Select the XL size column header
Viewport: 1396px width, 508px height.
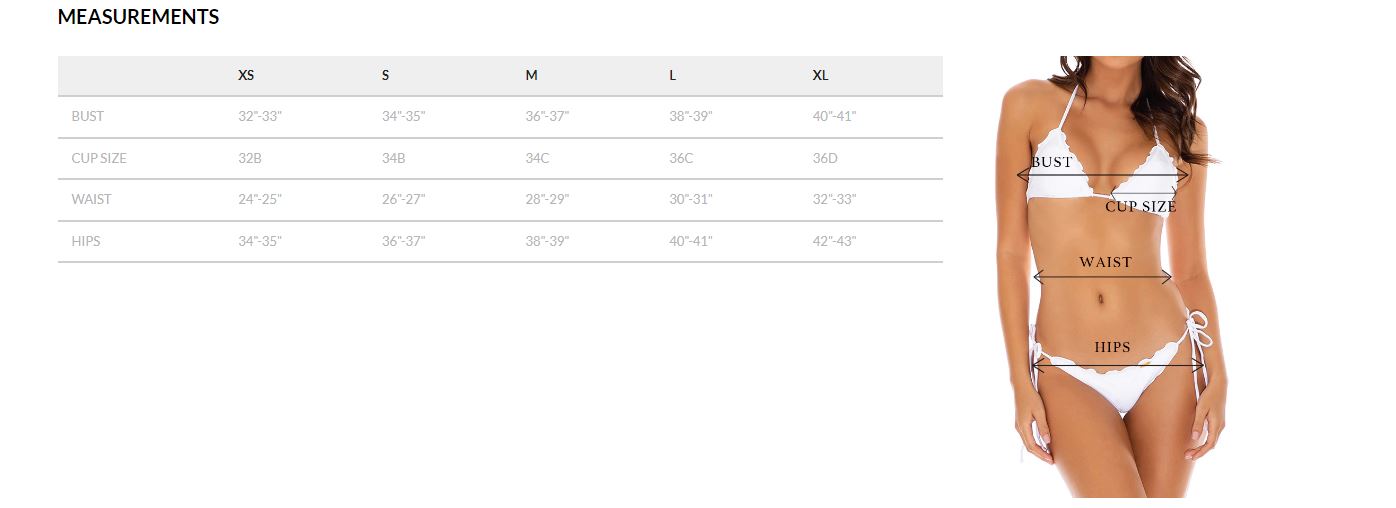click(x=821, y=76)
